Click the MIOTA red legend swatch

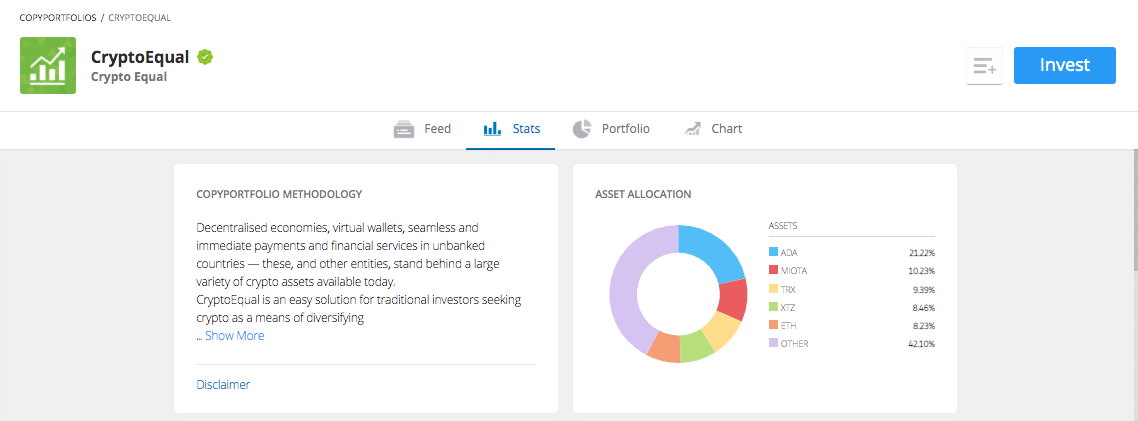tap(773, 271)
